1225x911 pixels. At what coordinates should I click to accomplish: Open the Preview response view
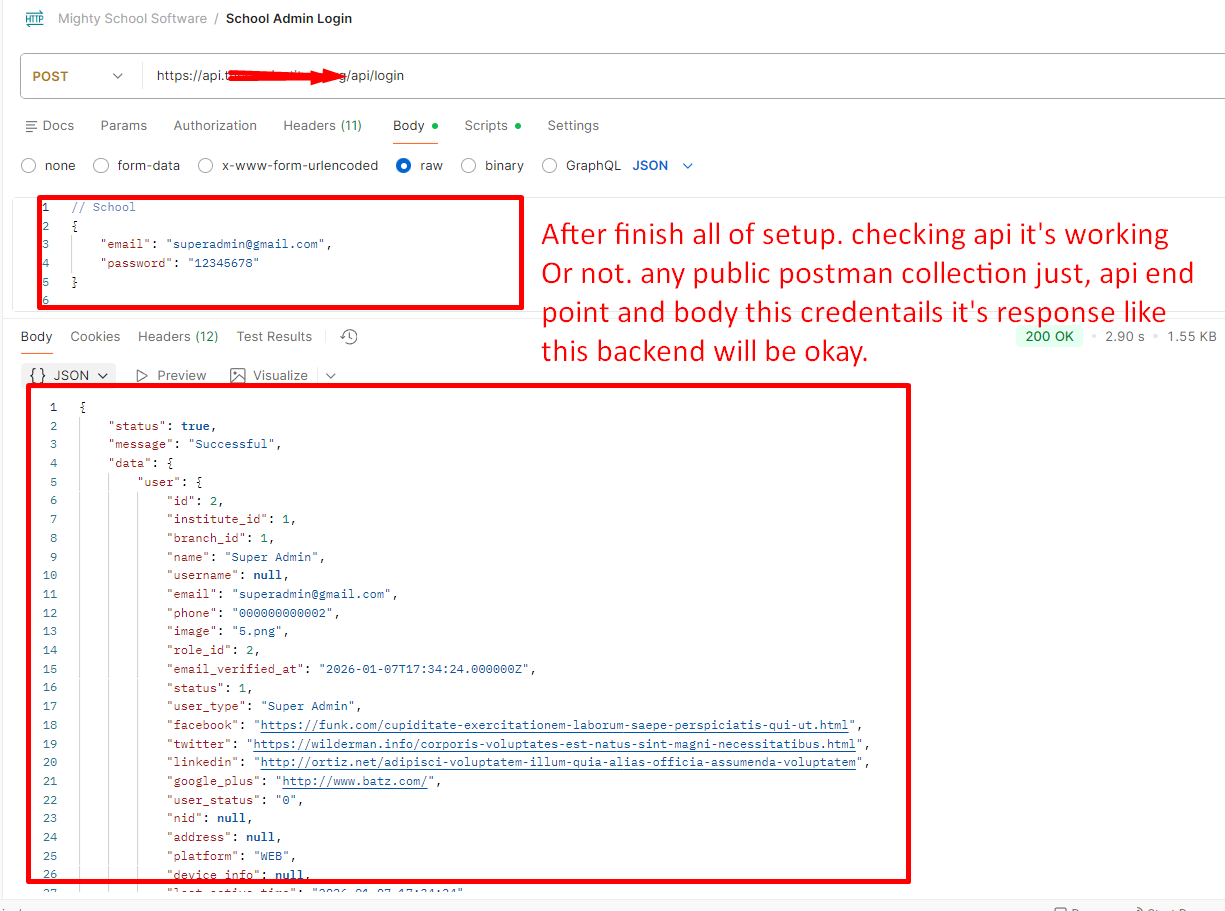[171, 376]
